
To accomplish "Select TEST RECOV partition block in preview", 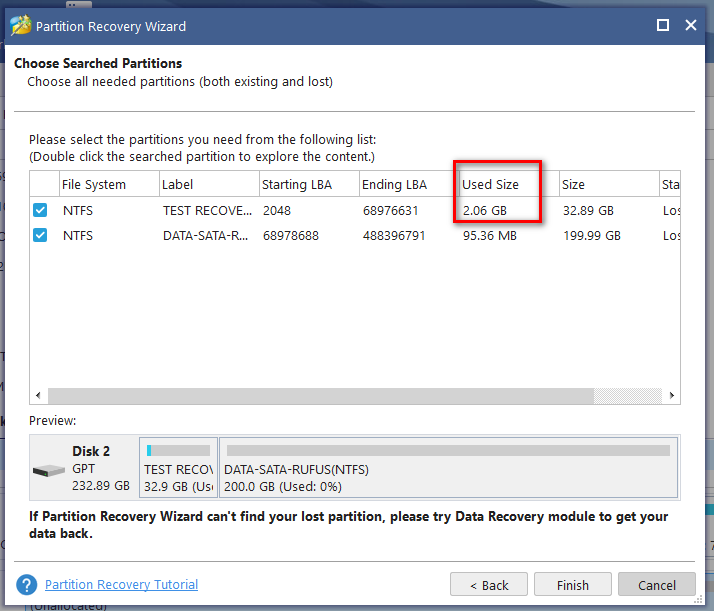I will point(178,468).
